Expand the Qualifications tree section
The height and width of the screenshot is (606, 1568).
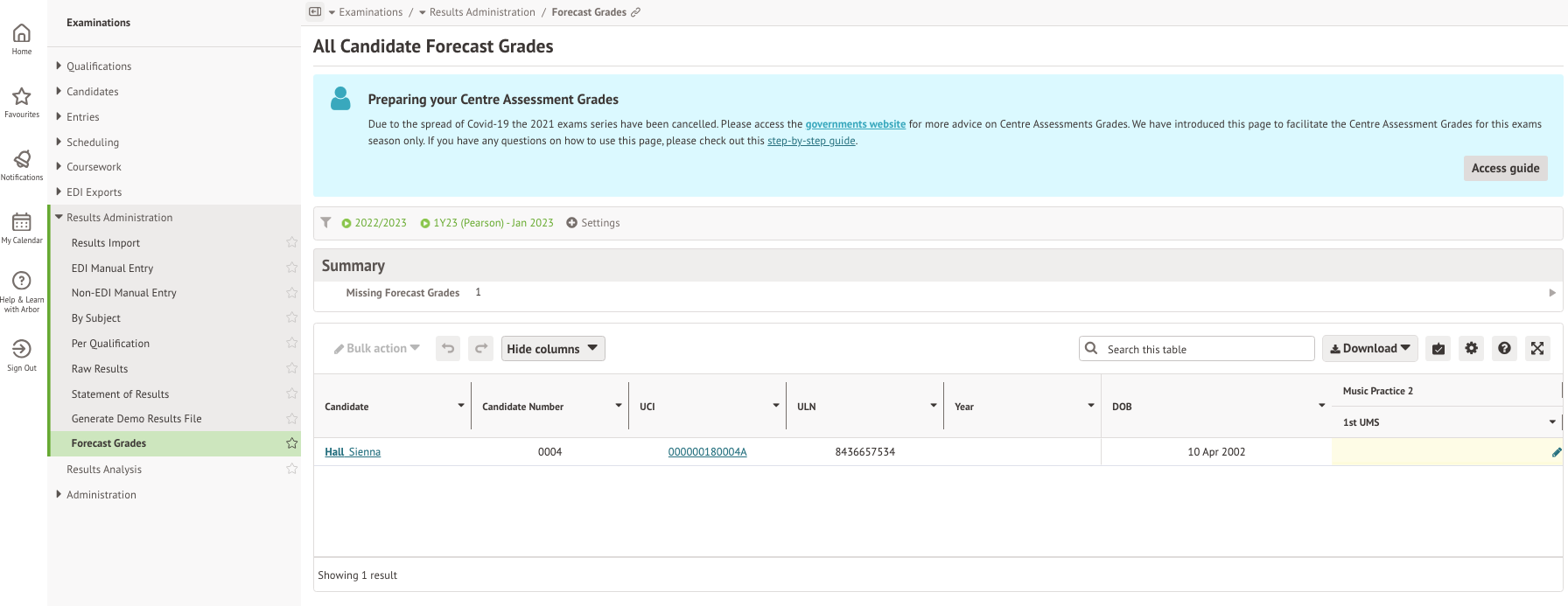(59, 66)
